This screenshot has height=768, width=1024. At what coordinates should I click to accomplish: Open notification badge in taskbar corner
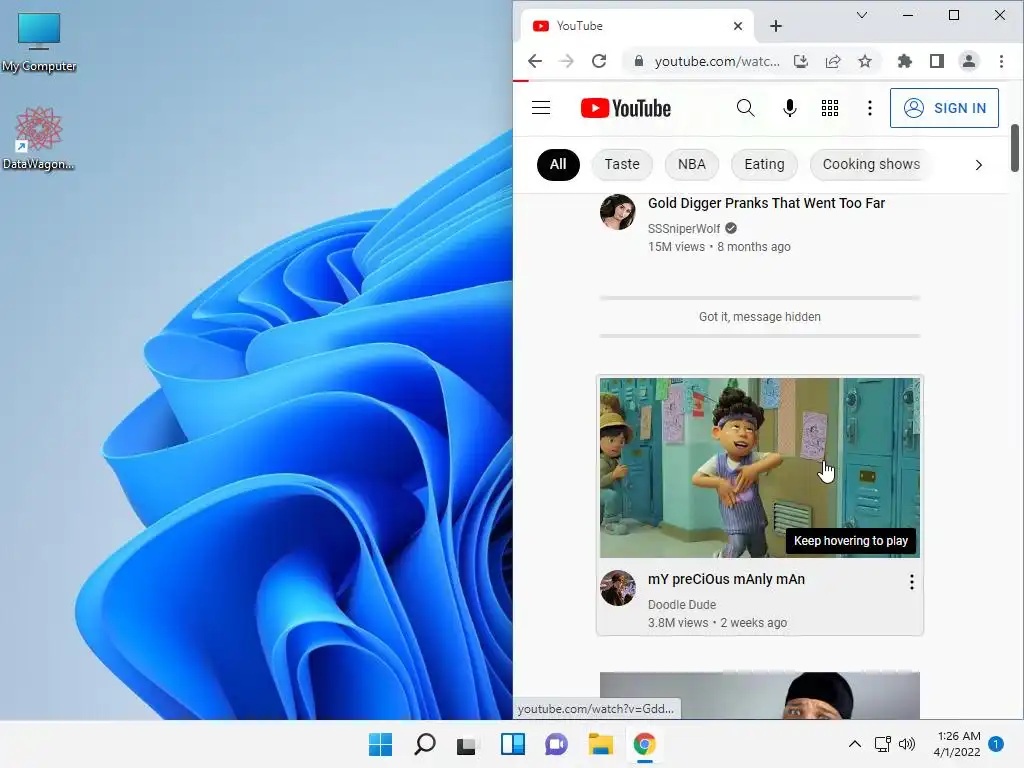[x=996, y=744]
